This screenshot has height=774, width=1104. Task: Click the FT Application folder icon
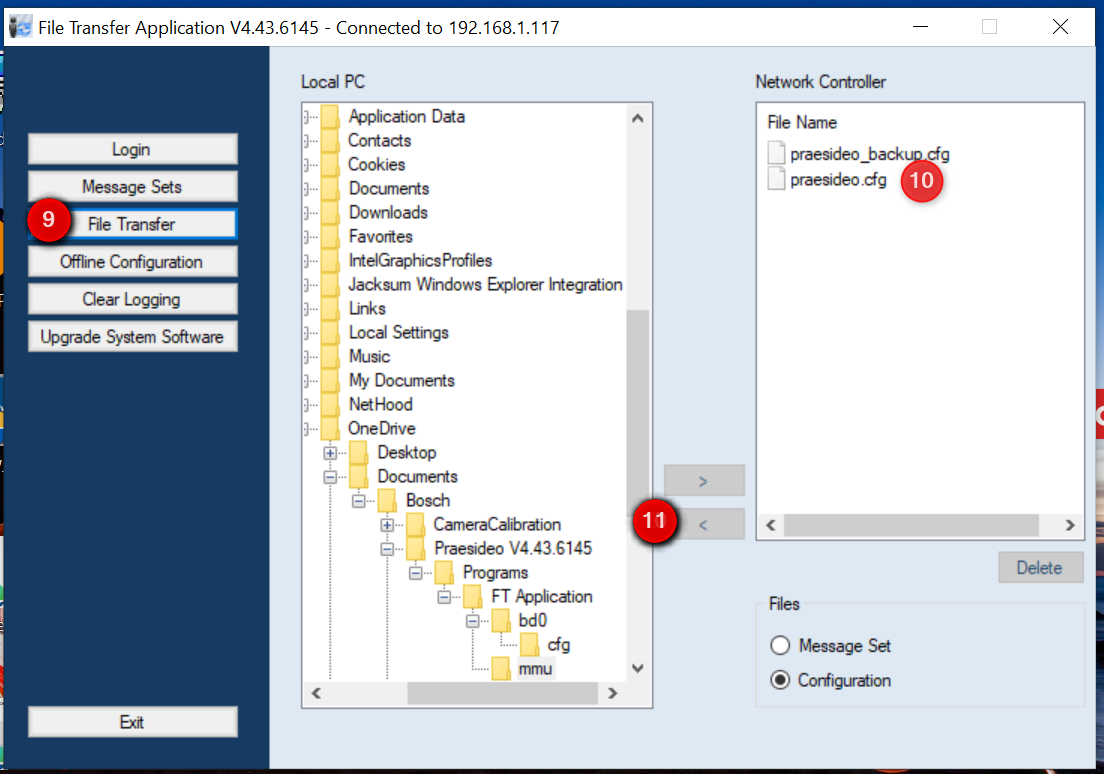click(x=472, y=597)
